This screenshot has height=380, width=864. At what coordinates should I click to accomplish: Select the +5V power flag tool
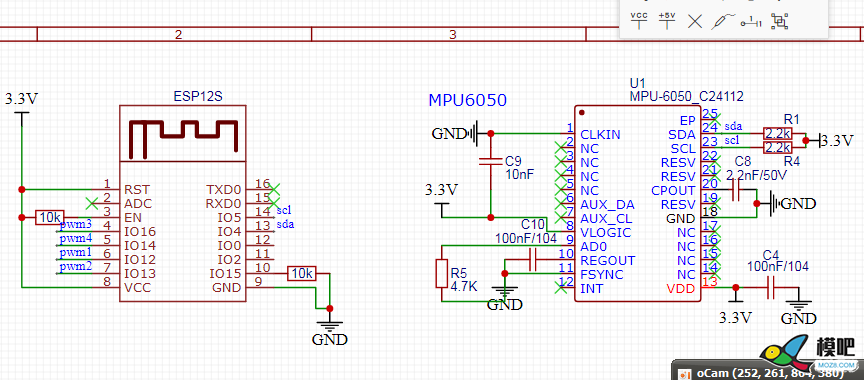coord(667,20)
